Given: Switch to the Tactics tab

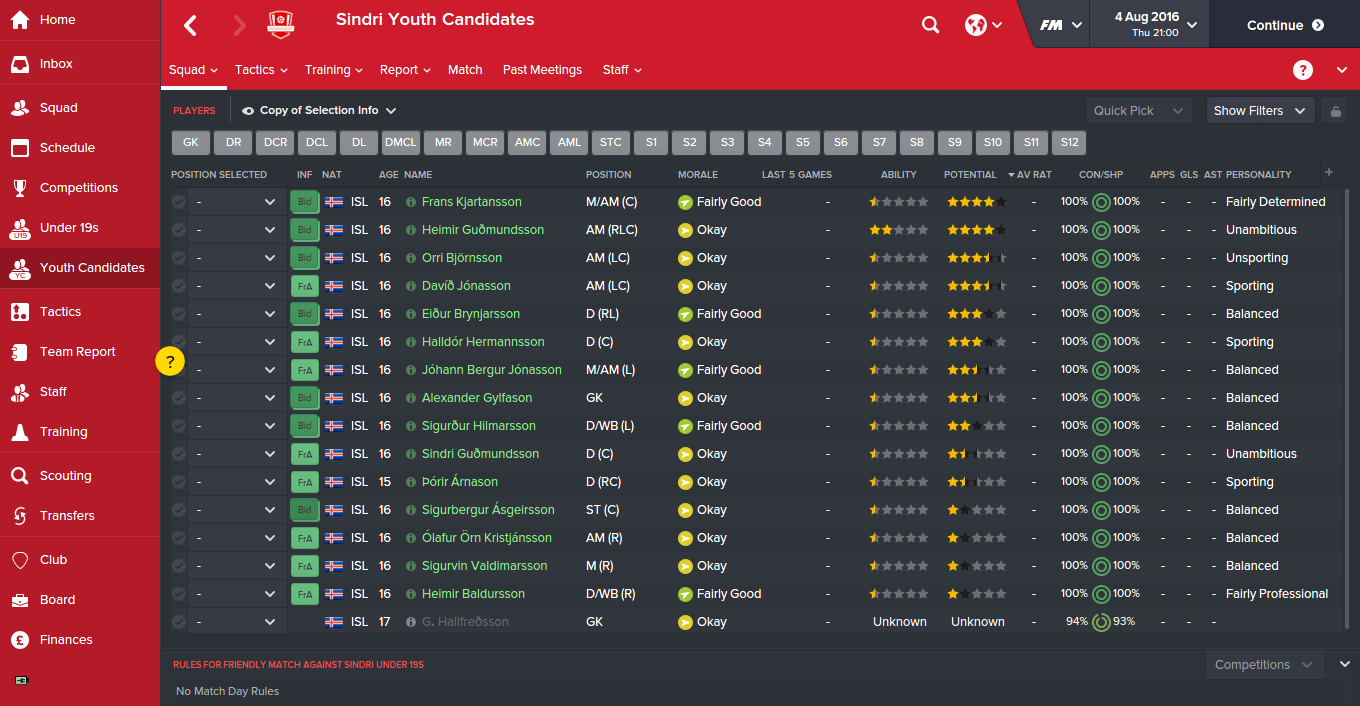Looking at the screenshot, I should click(254, 70).
